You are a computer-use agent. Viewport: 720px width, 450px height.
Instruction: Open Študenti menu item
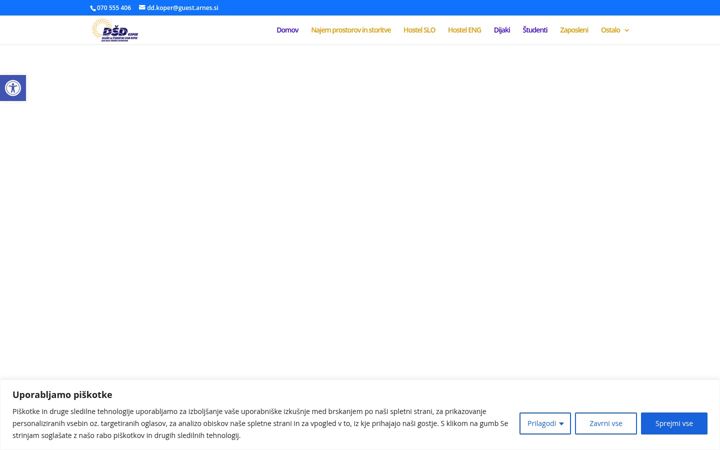[x=535, y=30]
